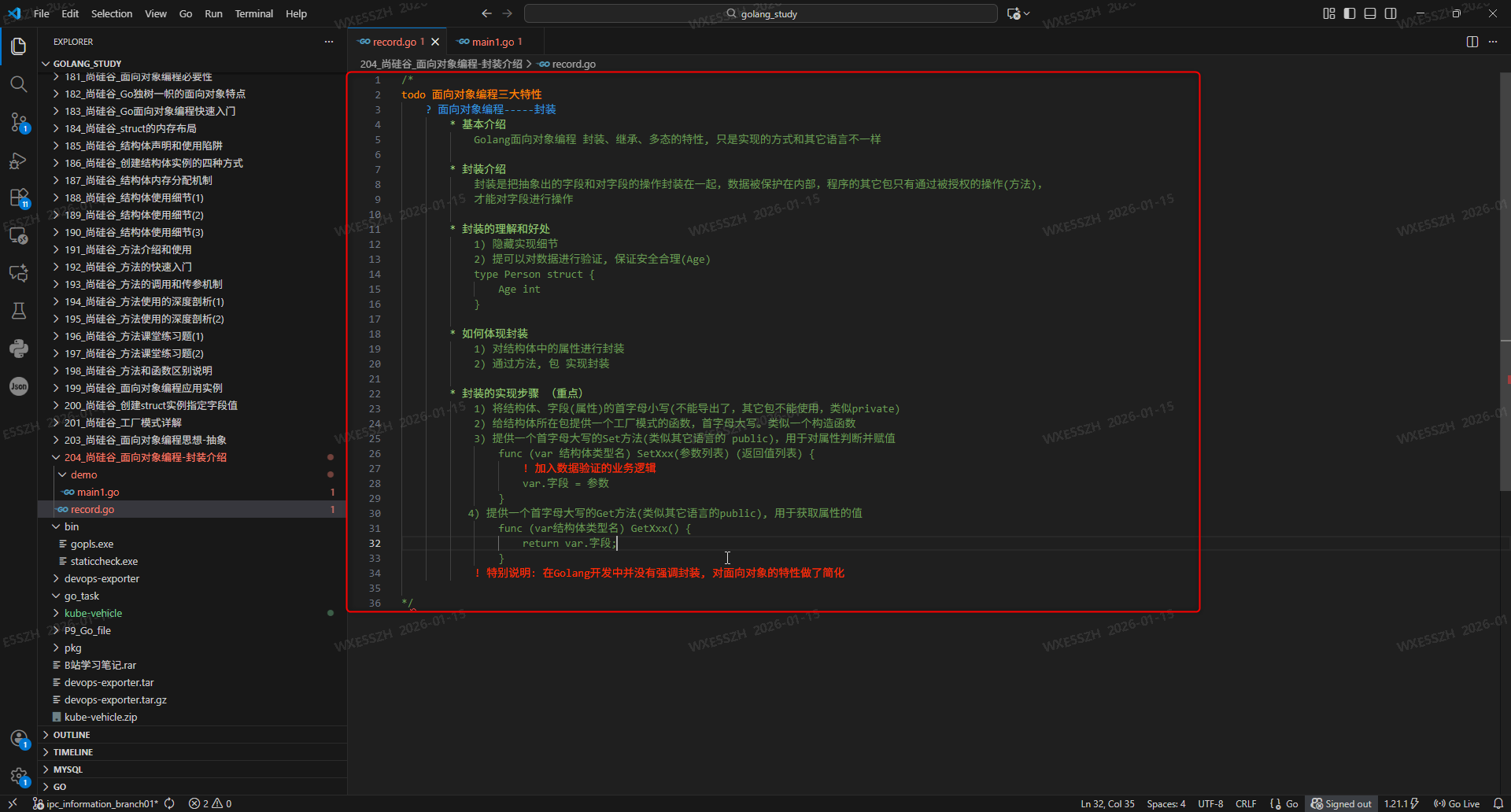Viewport: 1511px width, 812px height.
Task: Open the Help menu
Action: tap(296, 13)
